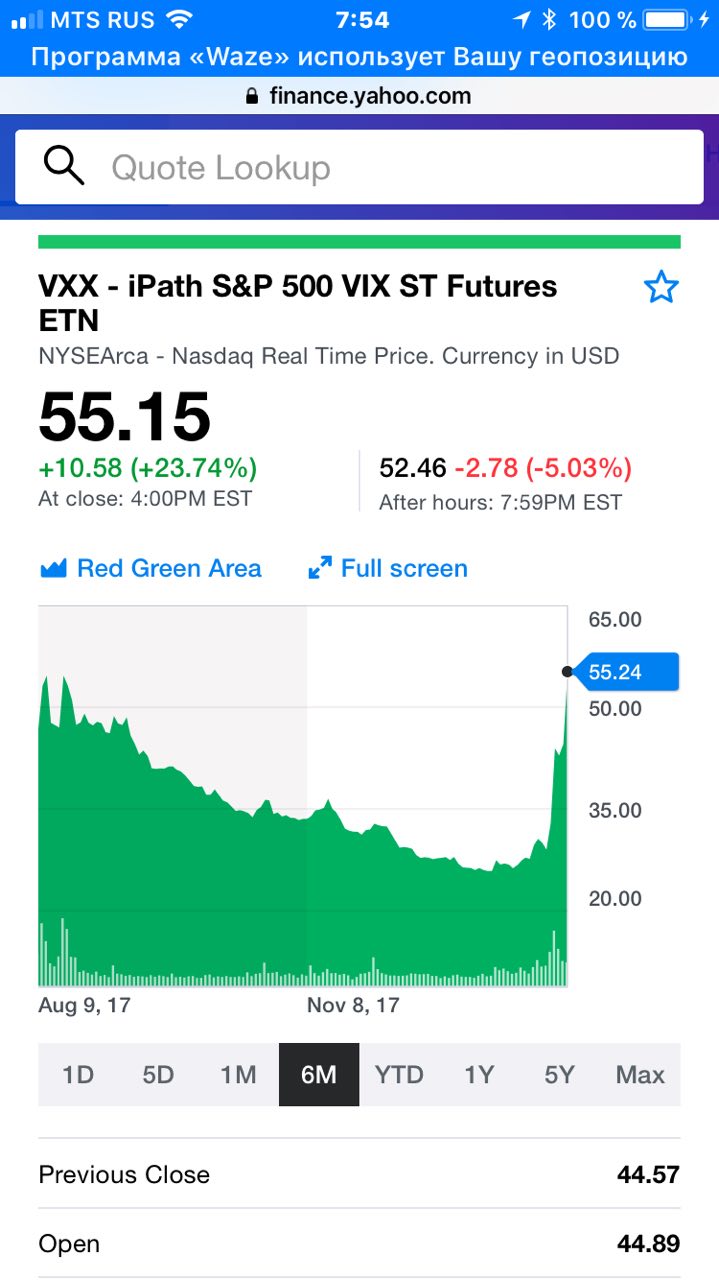The image size is (719, 1280).
Task: Tap the battery icon in status bar
Action: (665, 20)
